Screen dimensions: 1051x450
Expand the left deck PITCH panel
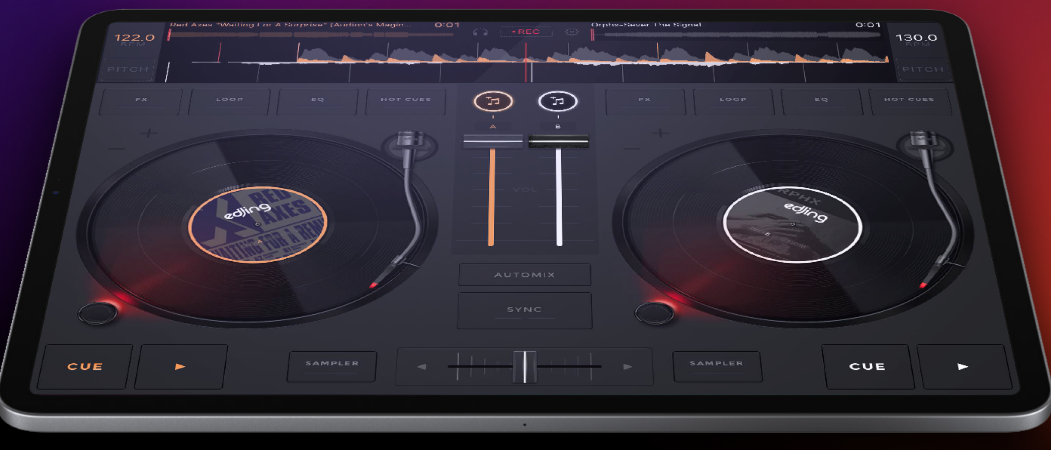(129, 69)
